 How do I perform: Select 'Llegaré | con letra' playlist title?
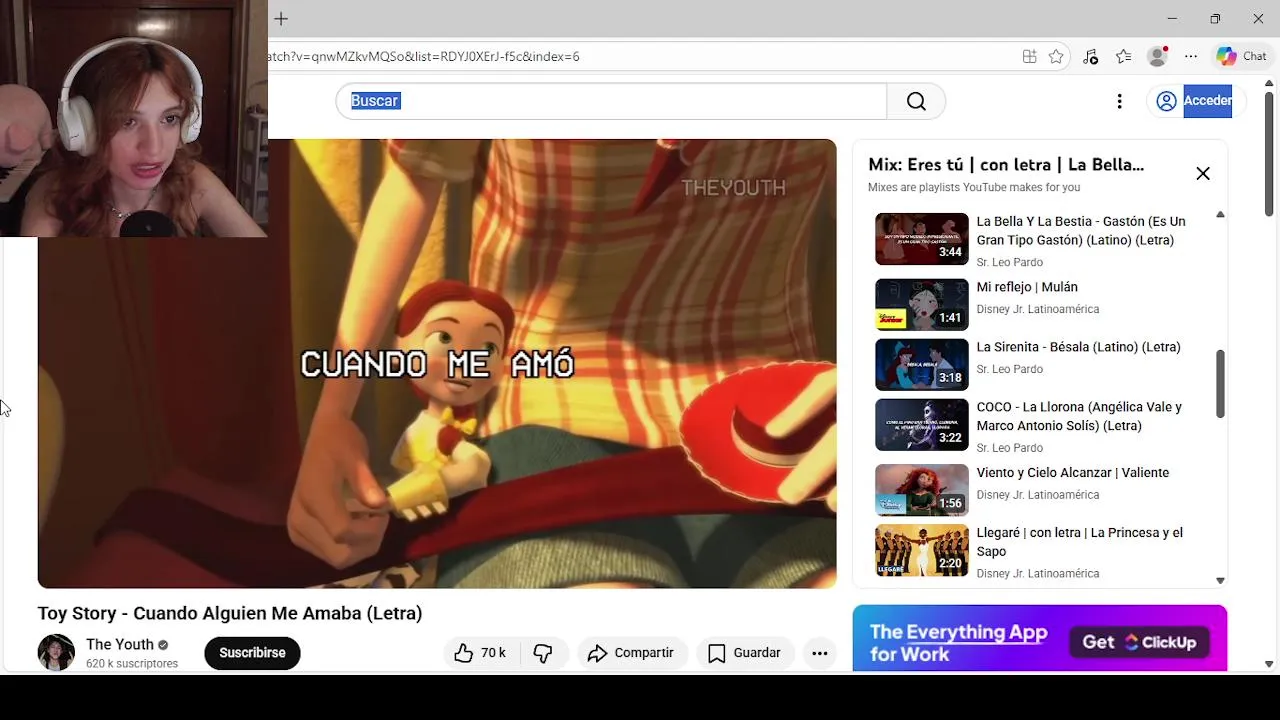1080,542
